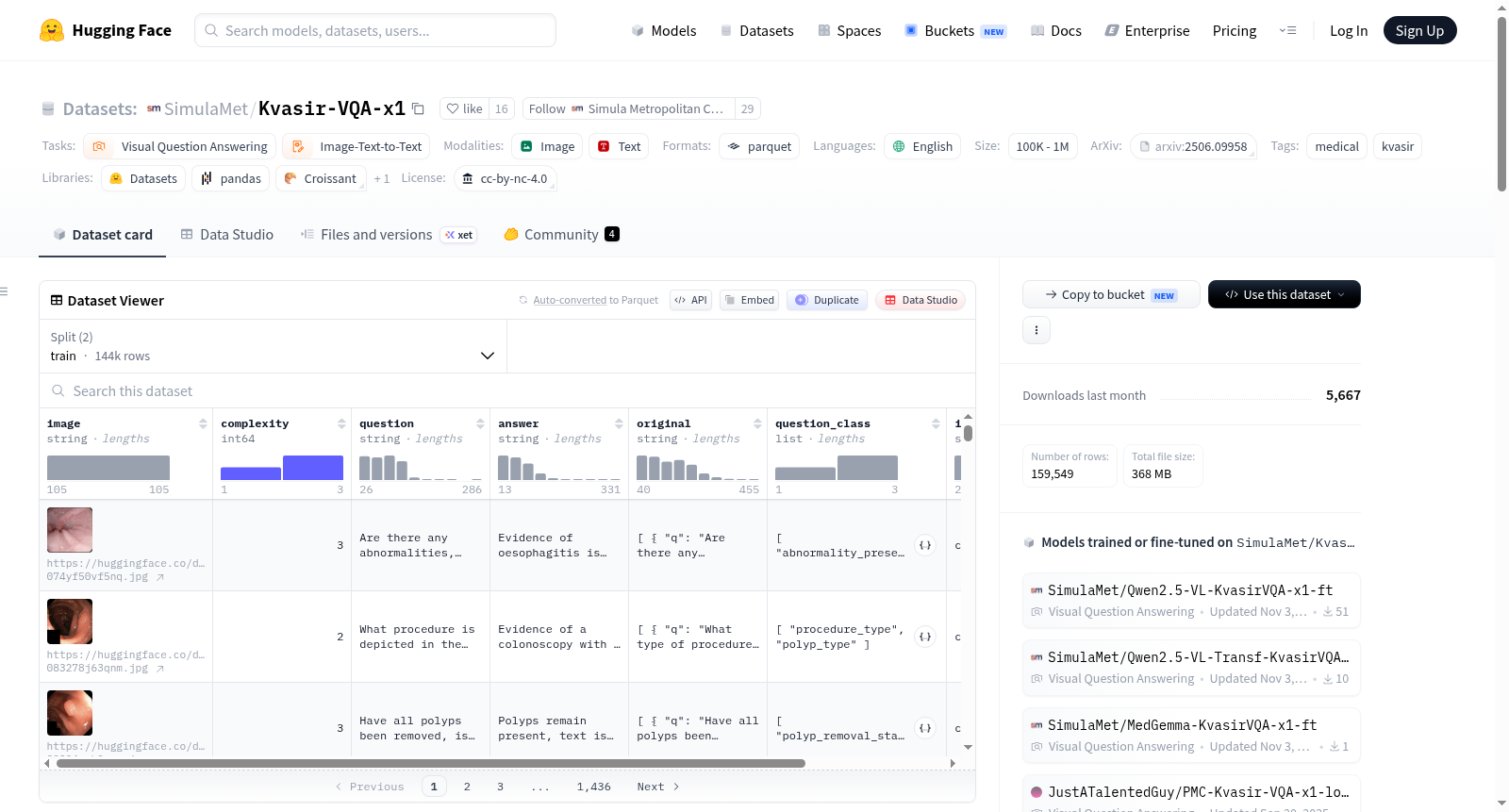
Task: Duplicate the dataset with Duplicate button
Action: (x=826, y=300)
